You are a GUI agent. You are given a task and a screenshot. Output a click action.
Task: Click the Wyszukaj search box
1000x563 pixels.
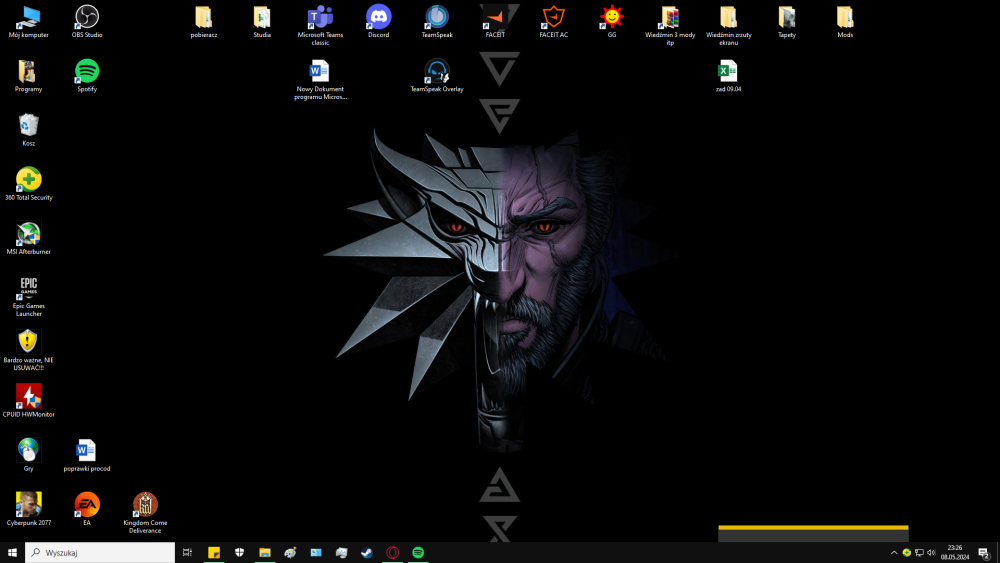point(100,552)
